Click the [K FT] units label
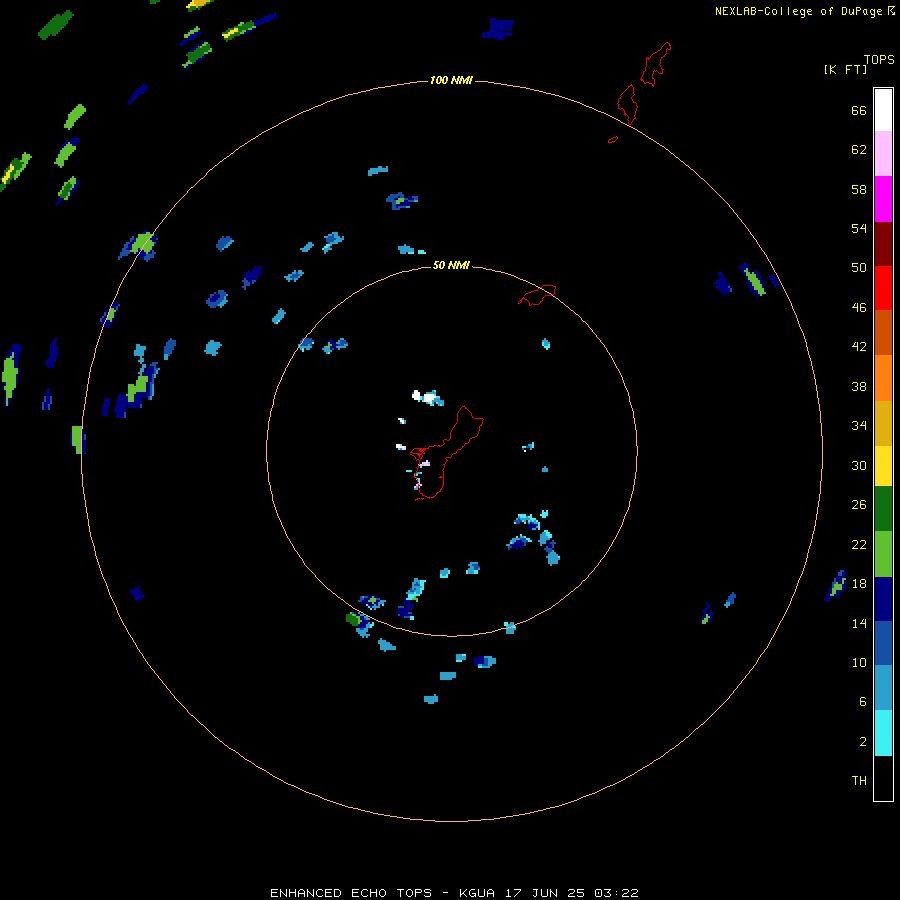Viewport: 900px width, 900px height. (845, 69)
